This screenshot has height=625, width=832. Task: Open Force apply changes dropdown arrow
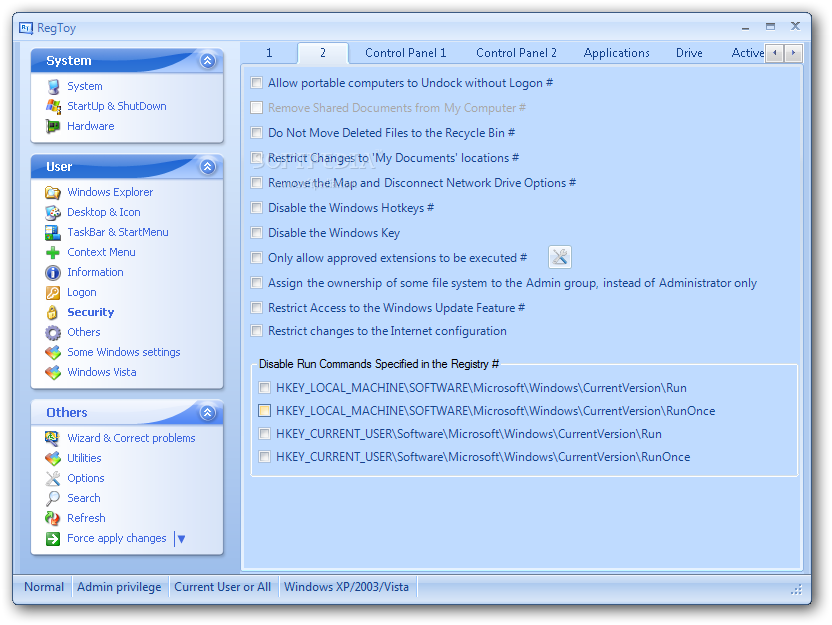(x=181, y=539)
